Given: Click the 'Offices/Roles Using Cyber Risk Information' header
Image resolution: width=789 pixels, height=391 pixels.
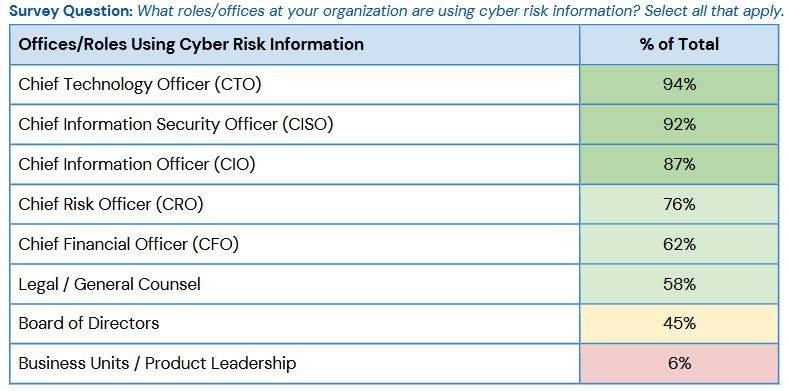Looking at the screenshot, I should [191, 44].
